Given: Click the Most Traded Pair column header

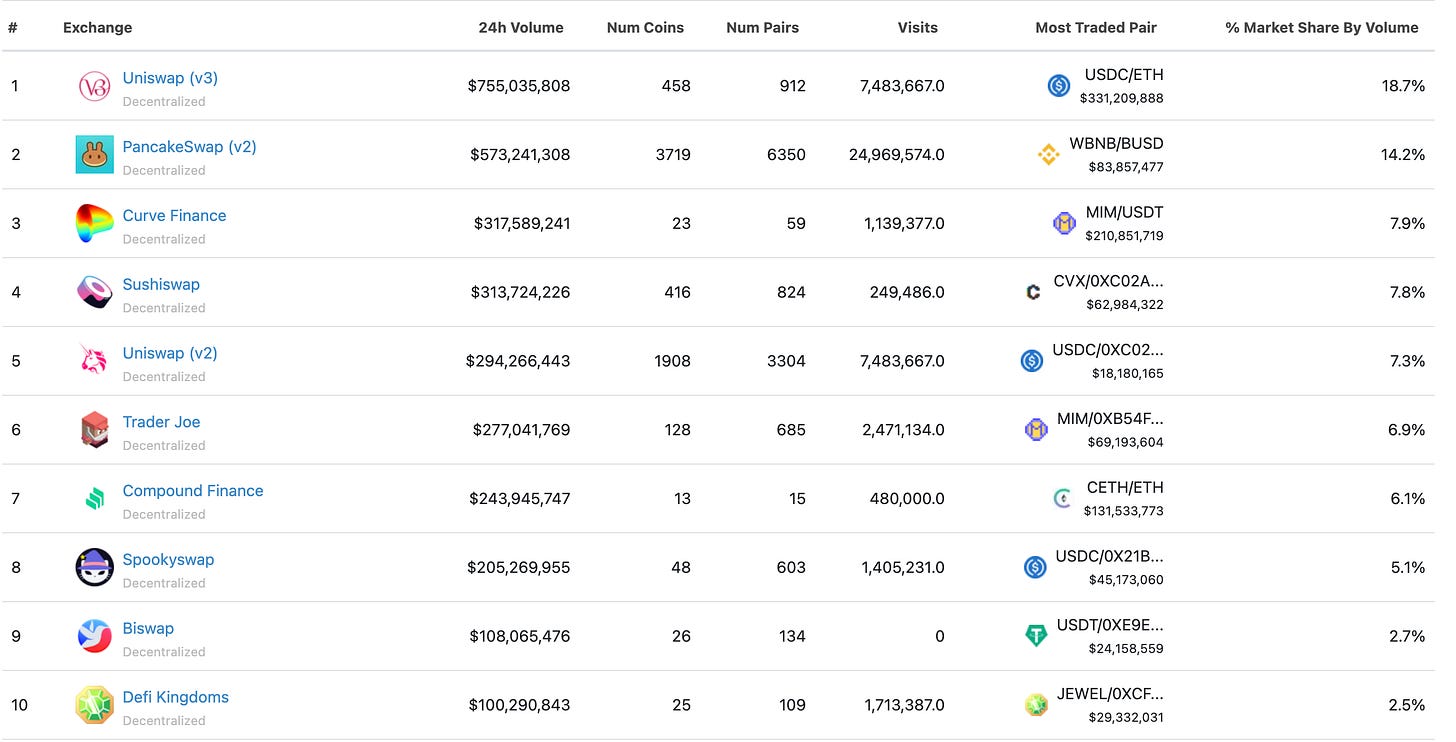Looking at the screenshot, I should [1096, 28].
